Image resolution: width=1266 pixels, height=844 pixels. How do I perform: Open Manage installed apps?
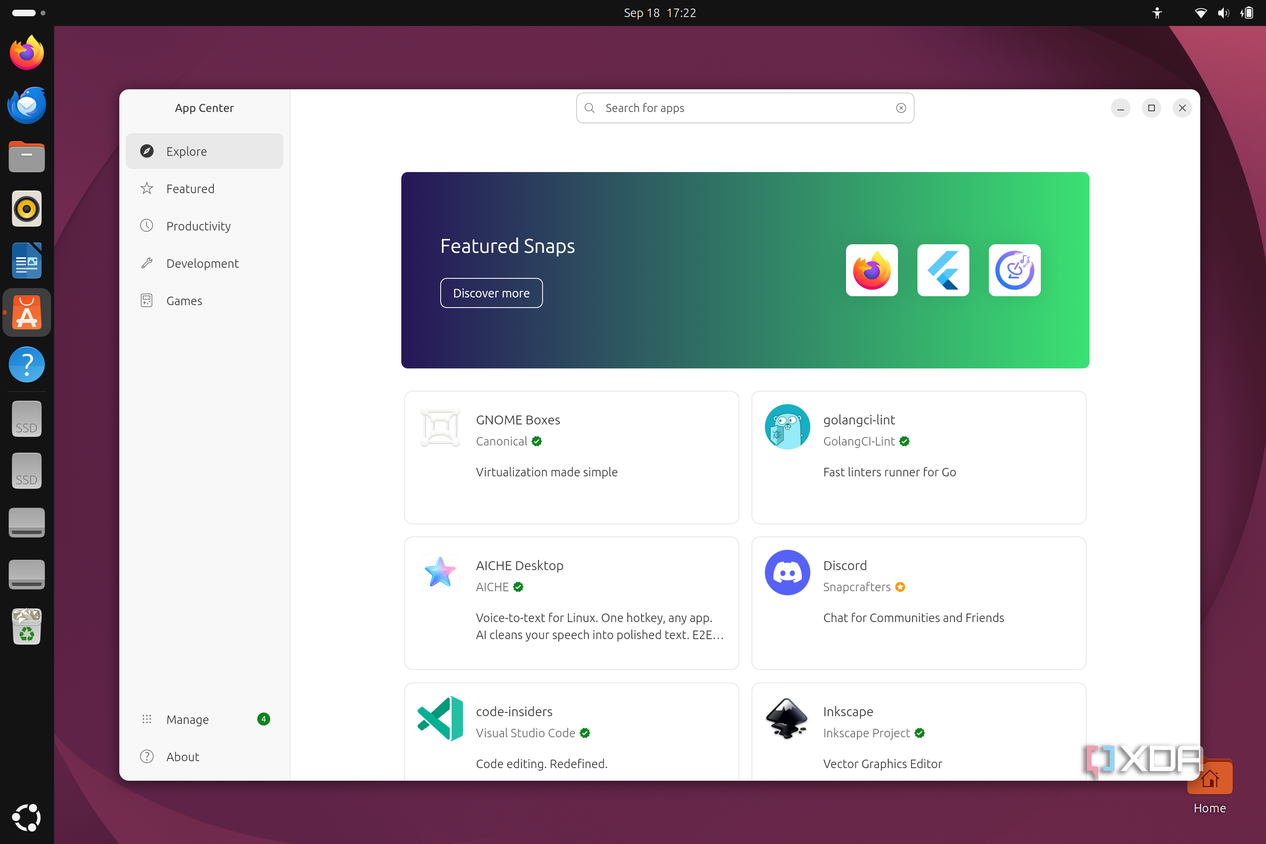pyautogui.click(x=204, y=719)
